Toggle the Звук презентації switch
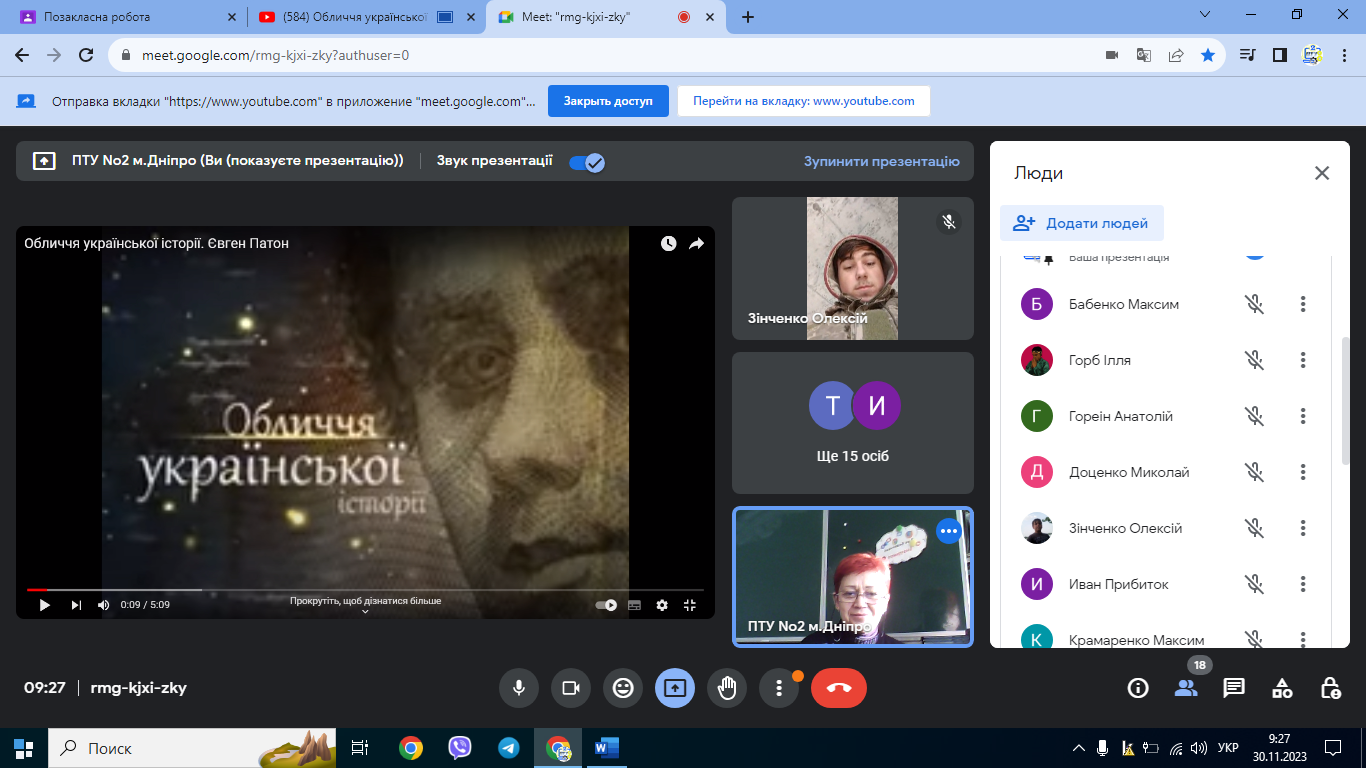Image resolution: width=1366 pixels, height=768 pixels. coord(587,162)
